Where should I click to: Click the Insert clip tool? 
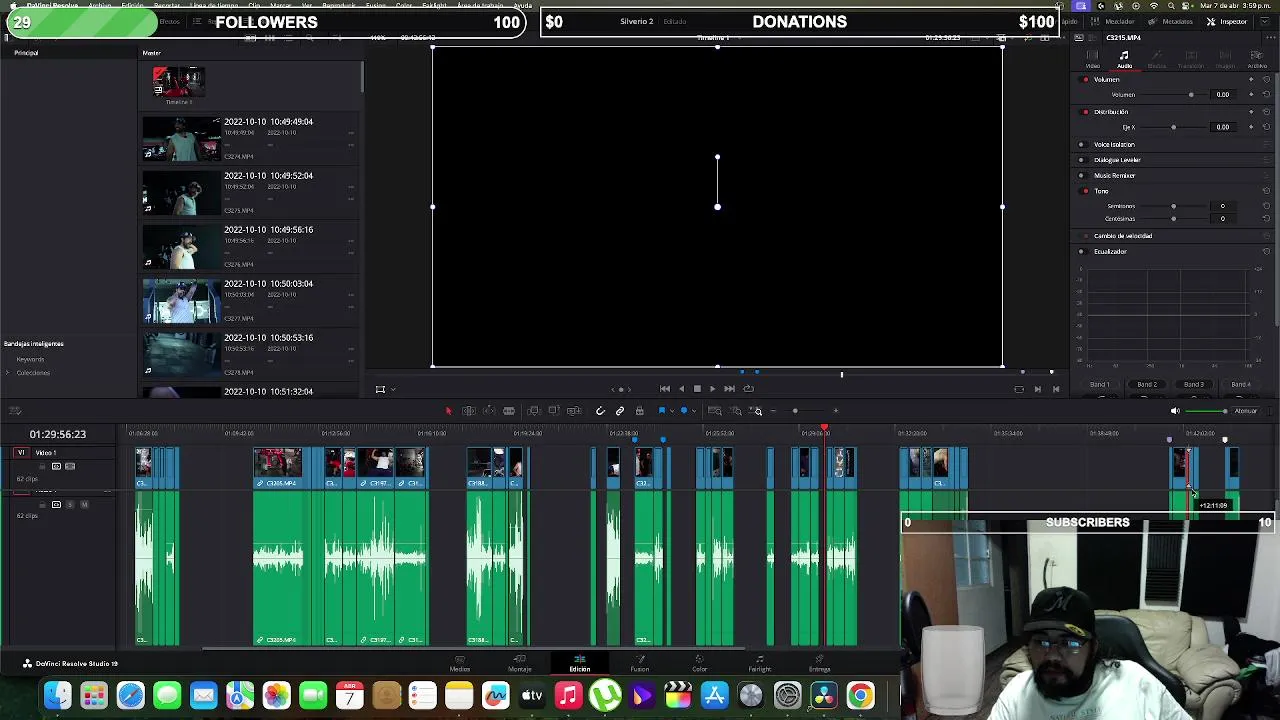(534, 411)
